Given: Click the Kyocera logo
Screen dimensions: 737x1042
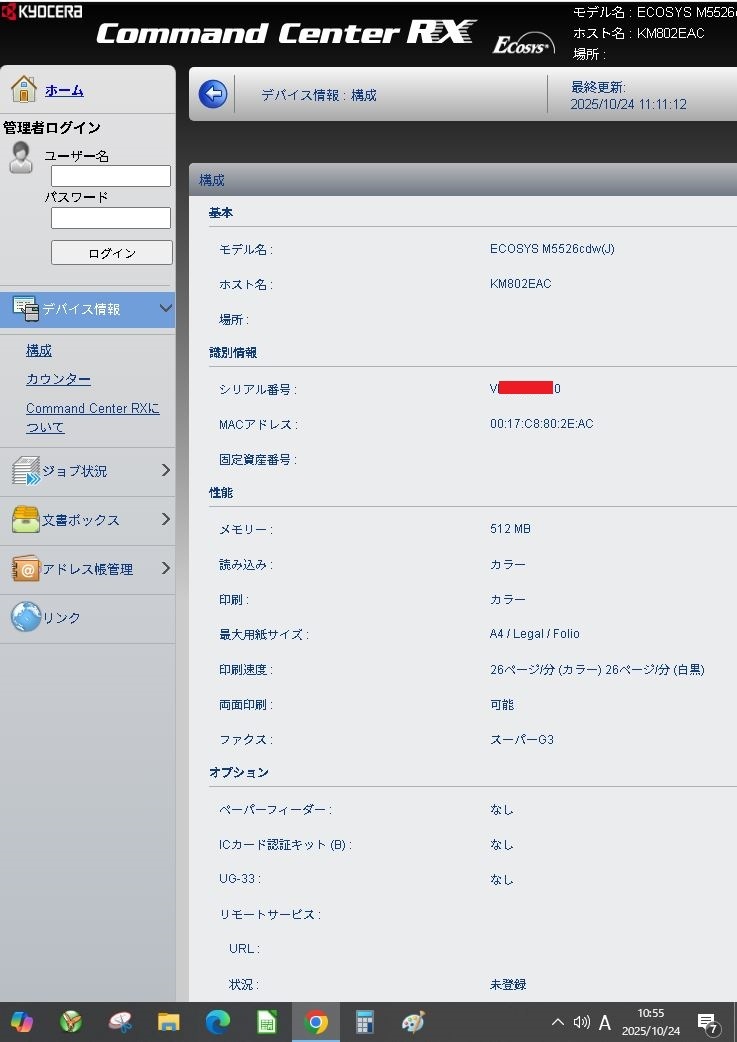Looking at the screenshot, I should tap(43, 11).
